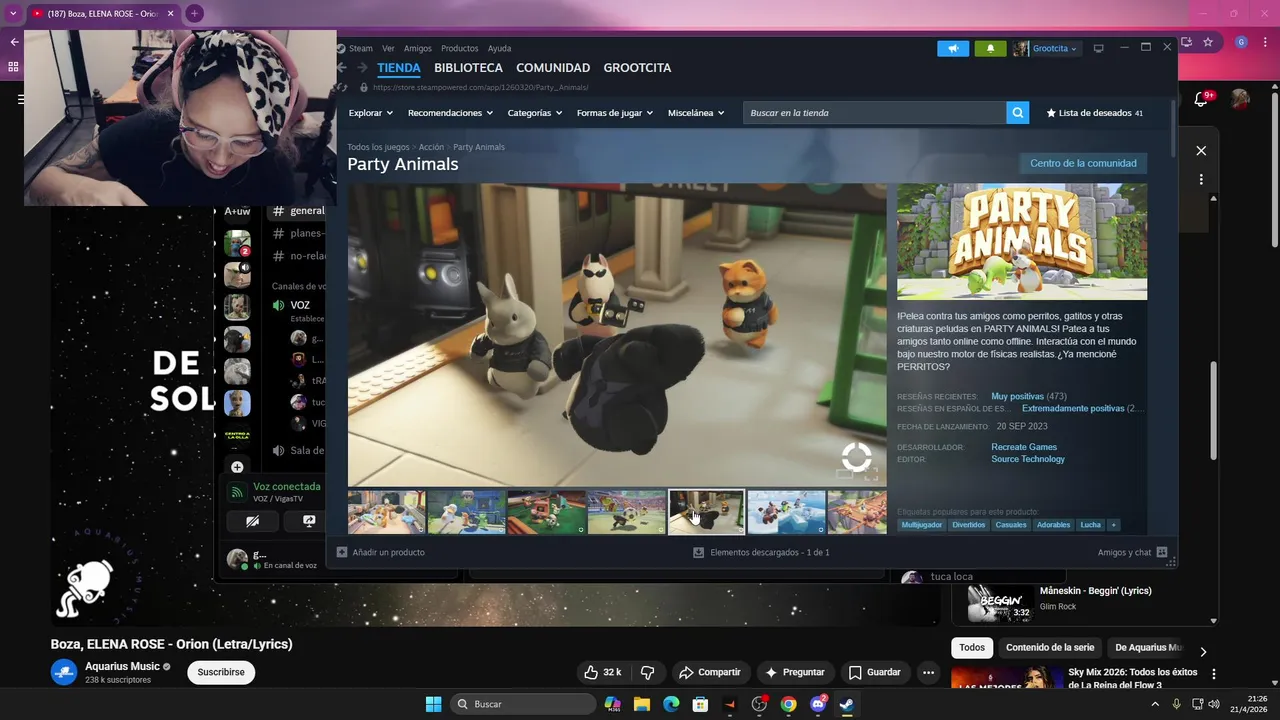
Task: Go back with Steam's back arrow
Action: tap(341, 68)
